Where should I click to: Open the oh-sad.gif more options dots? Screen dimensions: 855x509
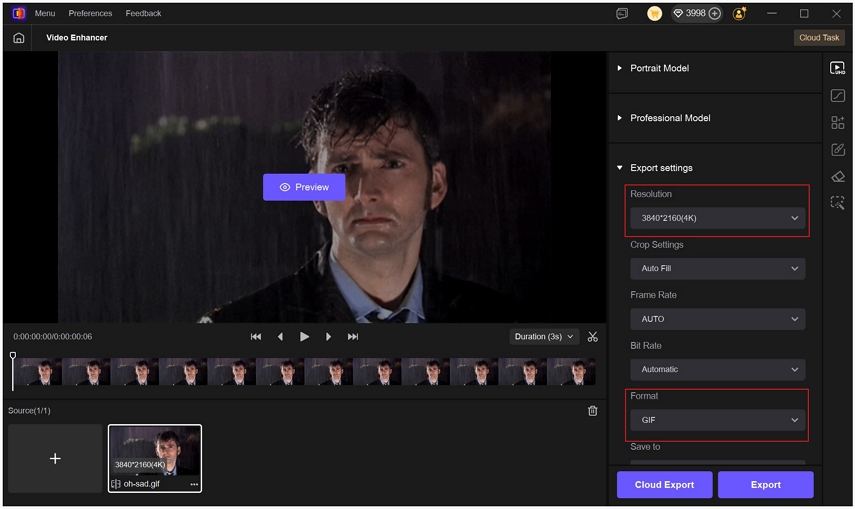click(x=194, y=484)
